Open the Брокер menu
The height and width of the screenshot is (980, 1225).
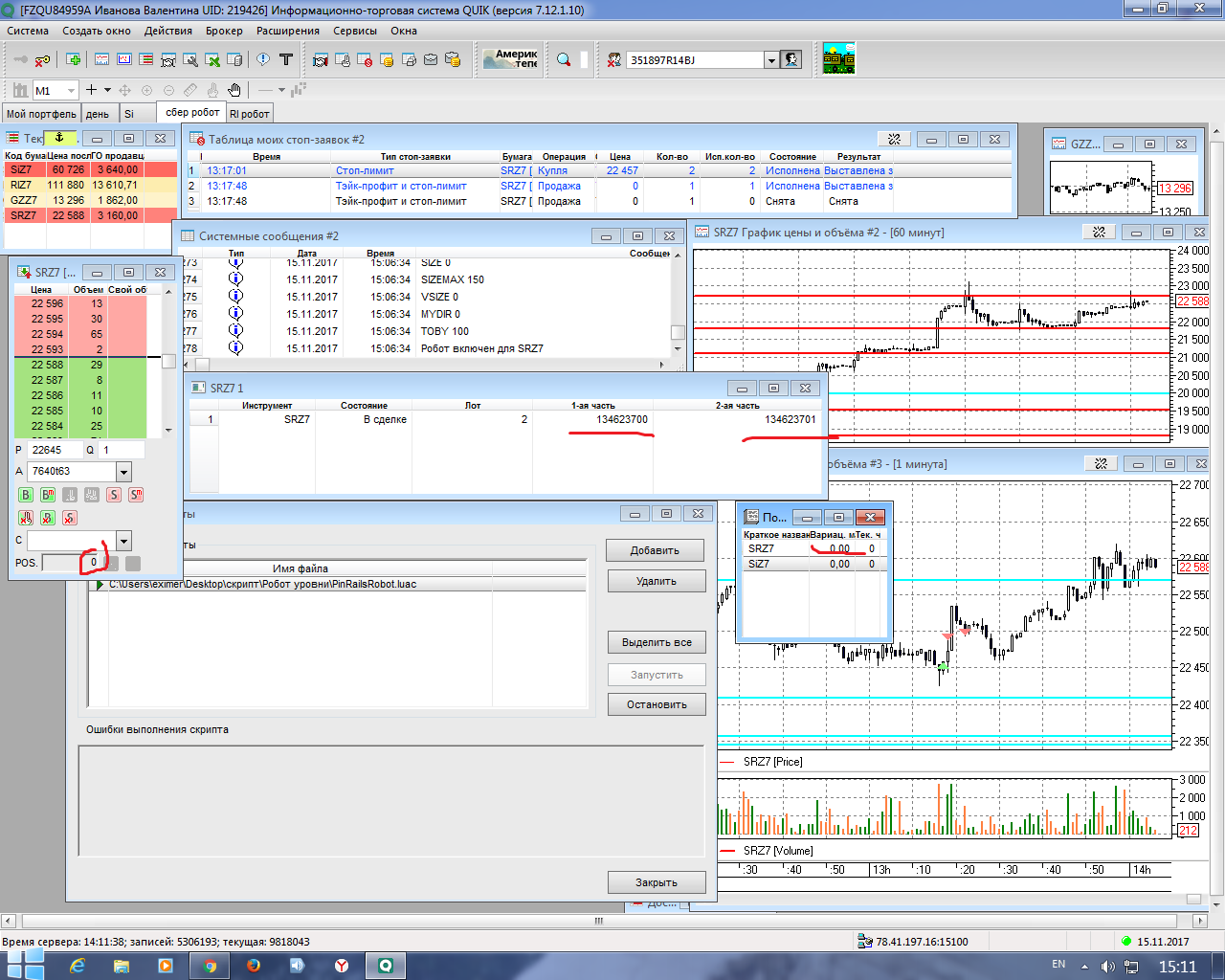point(224,31)
